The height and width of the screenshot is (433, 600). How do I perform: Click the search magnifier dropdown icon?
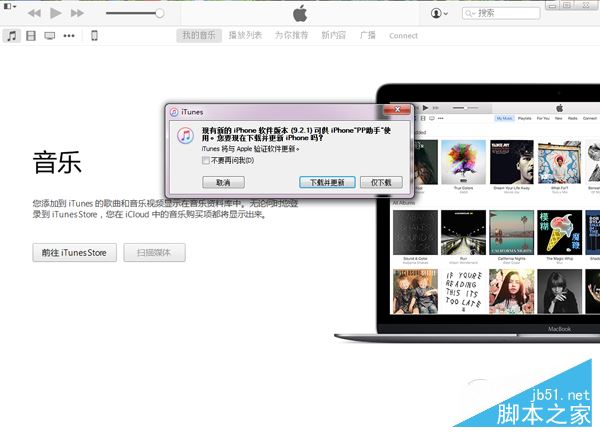tap(470, 13)
